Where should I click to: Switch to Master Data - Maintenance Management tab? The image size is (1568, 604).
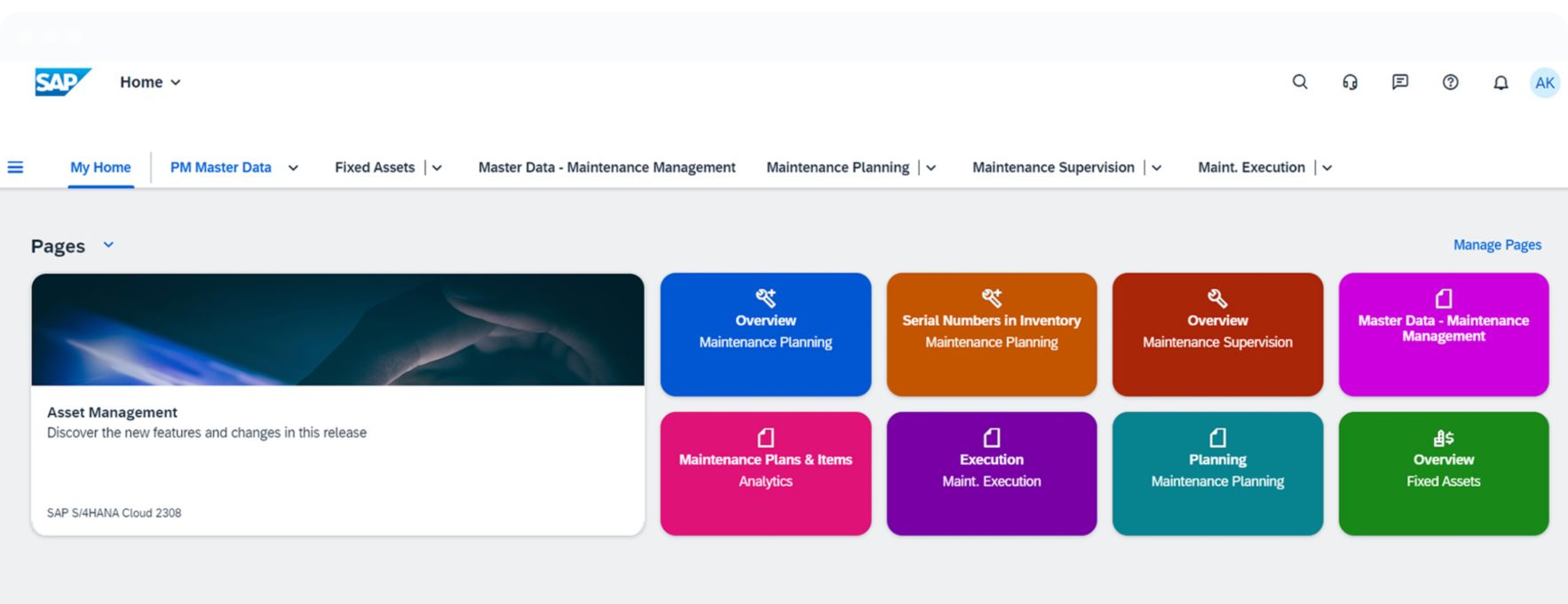point(606,167)
